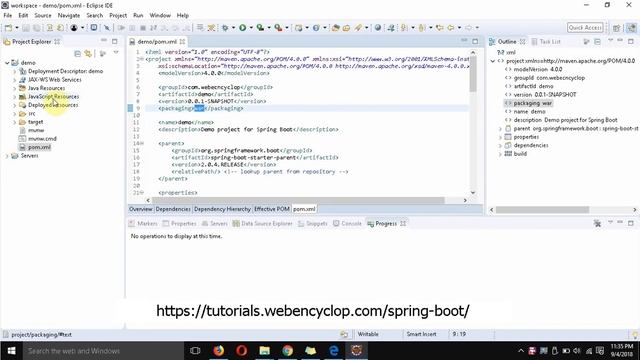
Task: Open File Explorer from the taskbar
Action: click(x=264, y=351)
